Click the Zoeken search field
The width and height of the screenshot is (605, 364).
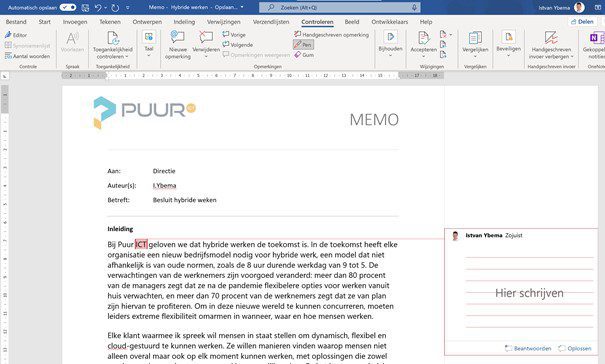click(x=340, y=7)
